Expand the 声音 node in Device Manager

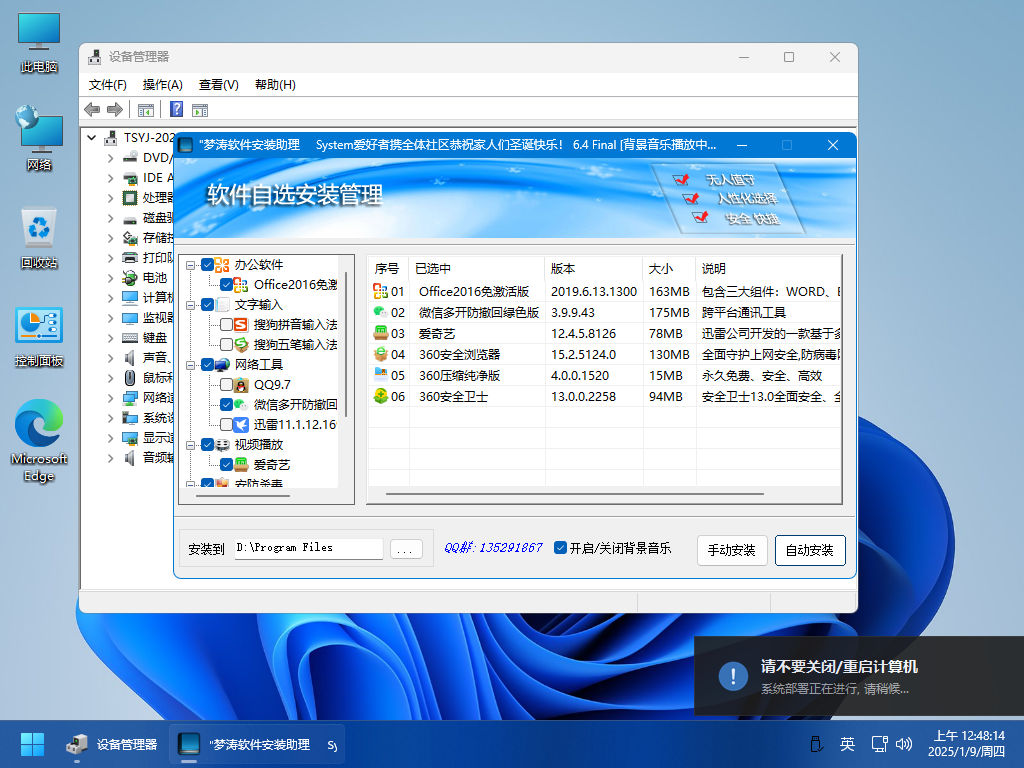tap(110, 358)
